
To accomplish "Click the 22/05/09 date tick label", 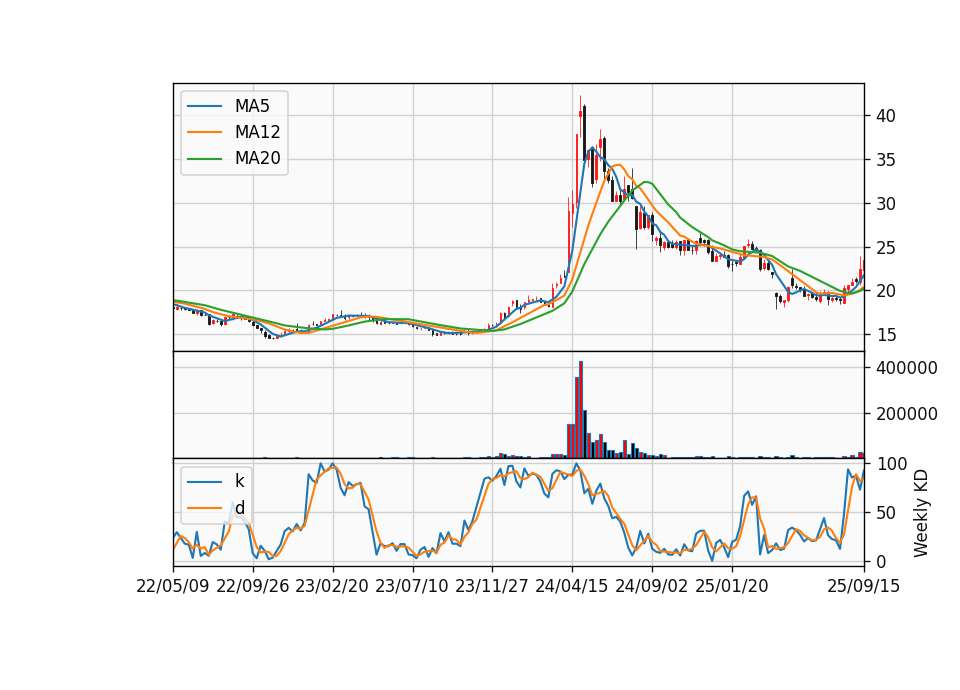I will click(x=173, y=586).
